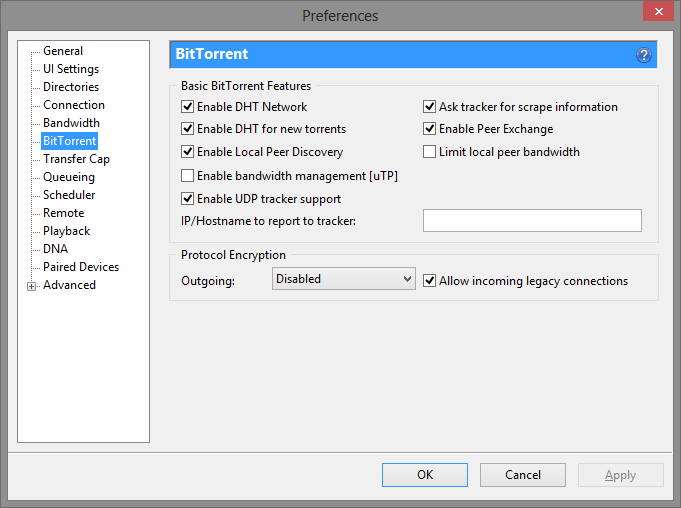The height and width of the screenshot is (508, 681).
Task: Toggle Allow incoming legacy connections
Action: [430, 281]
